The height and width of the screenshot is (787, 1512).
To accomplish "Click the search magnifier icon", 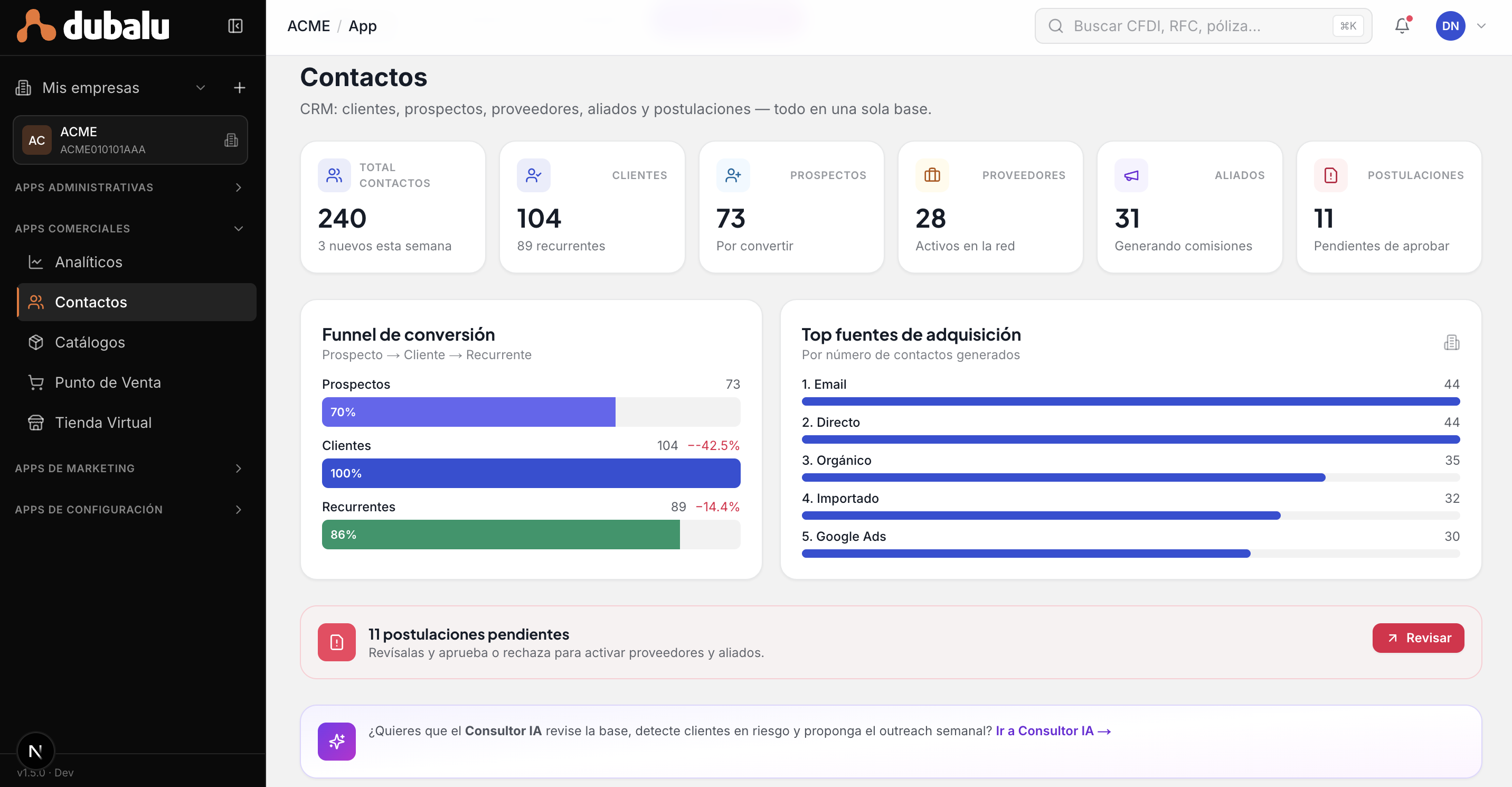I will (1056, 26).
